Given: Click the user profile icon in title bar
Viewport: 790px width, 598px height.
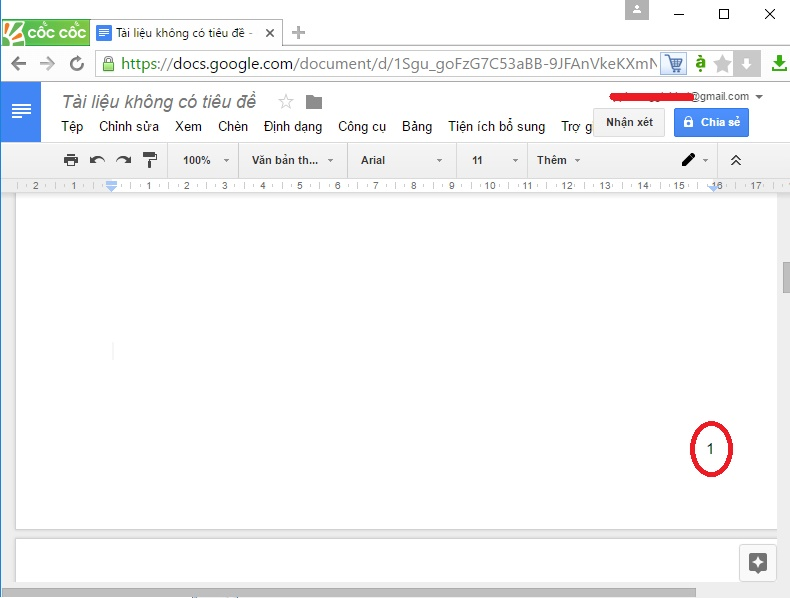Looking at the screenshot, I should (x=637, y=10).
